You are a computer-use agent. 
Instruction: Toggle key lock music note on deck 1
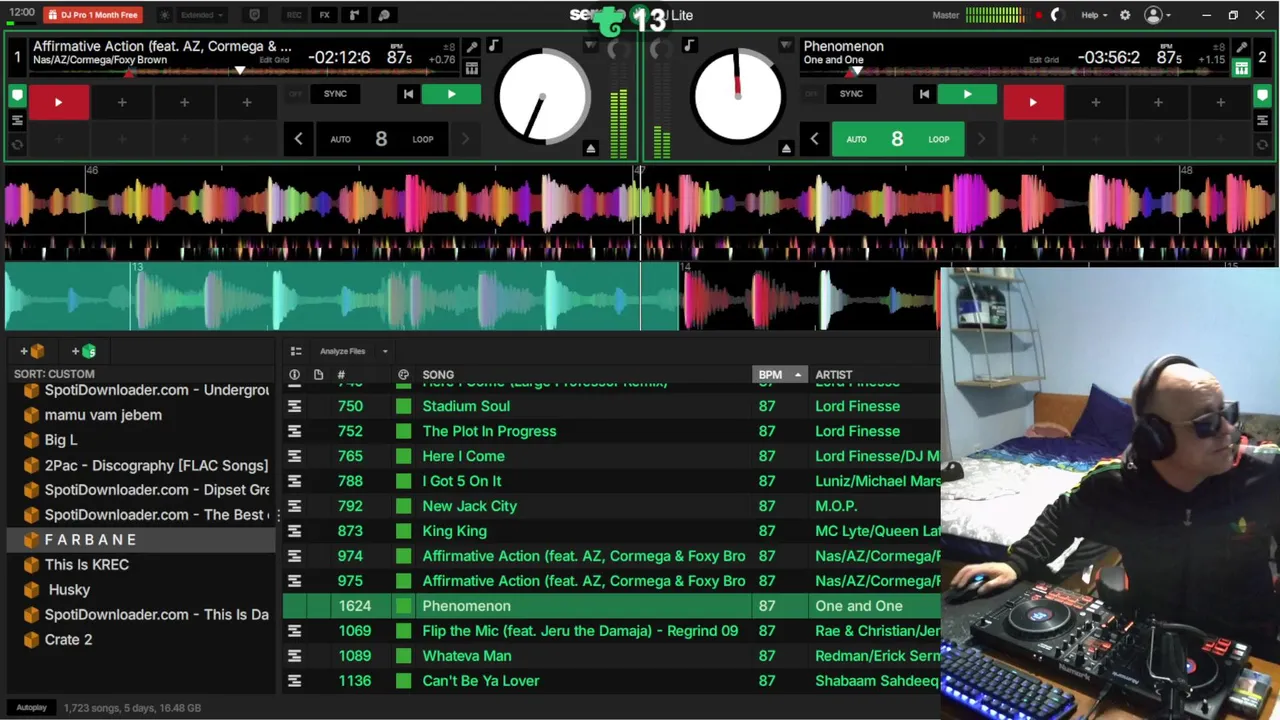[x=493, y=46]
